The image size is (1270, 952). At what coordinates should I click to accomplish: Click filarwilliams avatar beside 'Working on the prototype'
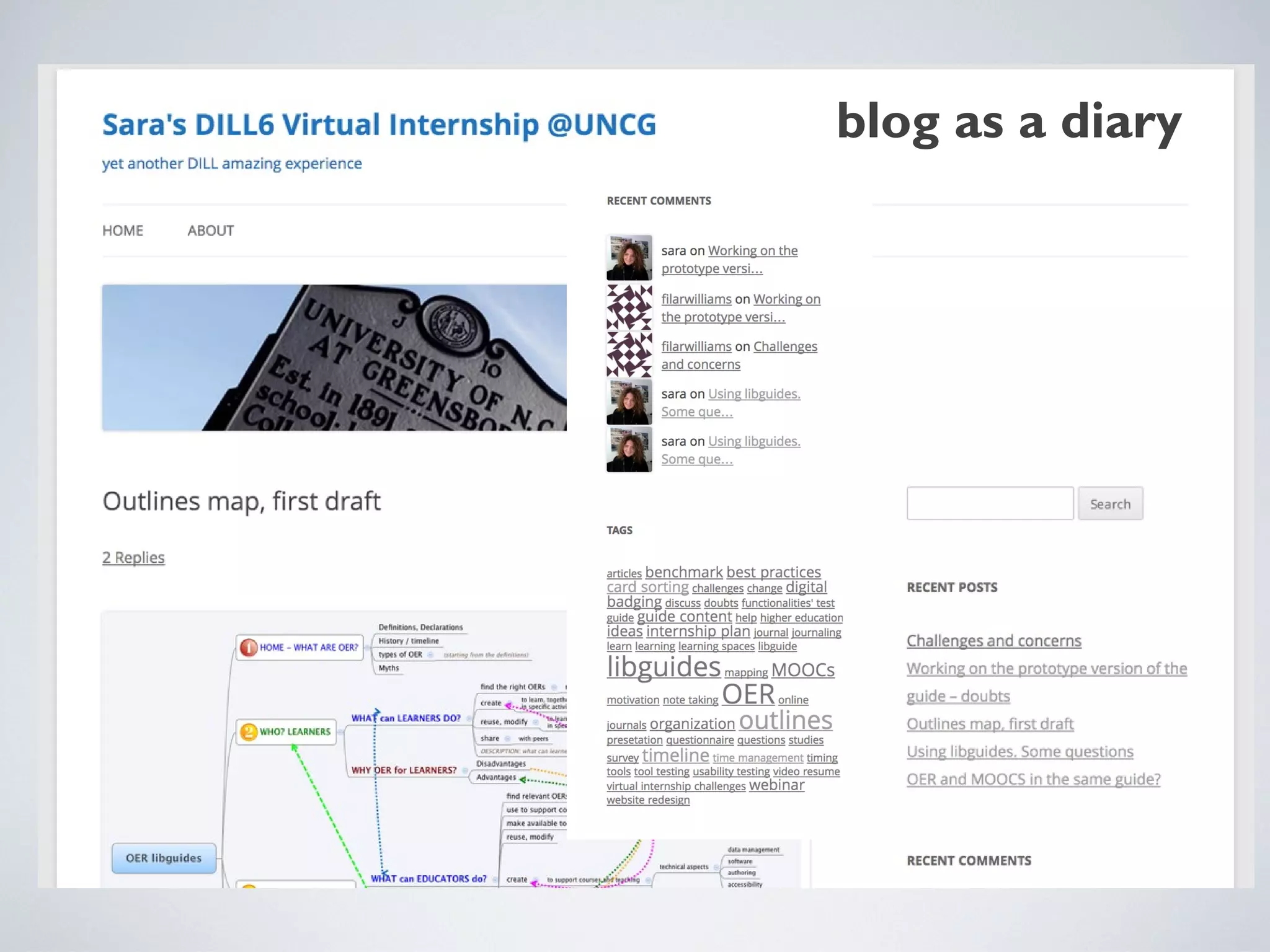click(x=629, y=306)
